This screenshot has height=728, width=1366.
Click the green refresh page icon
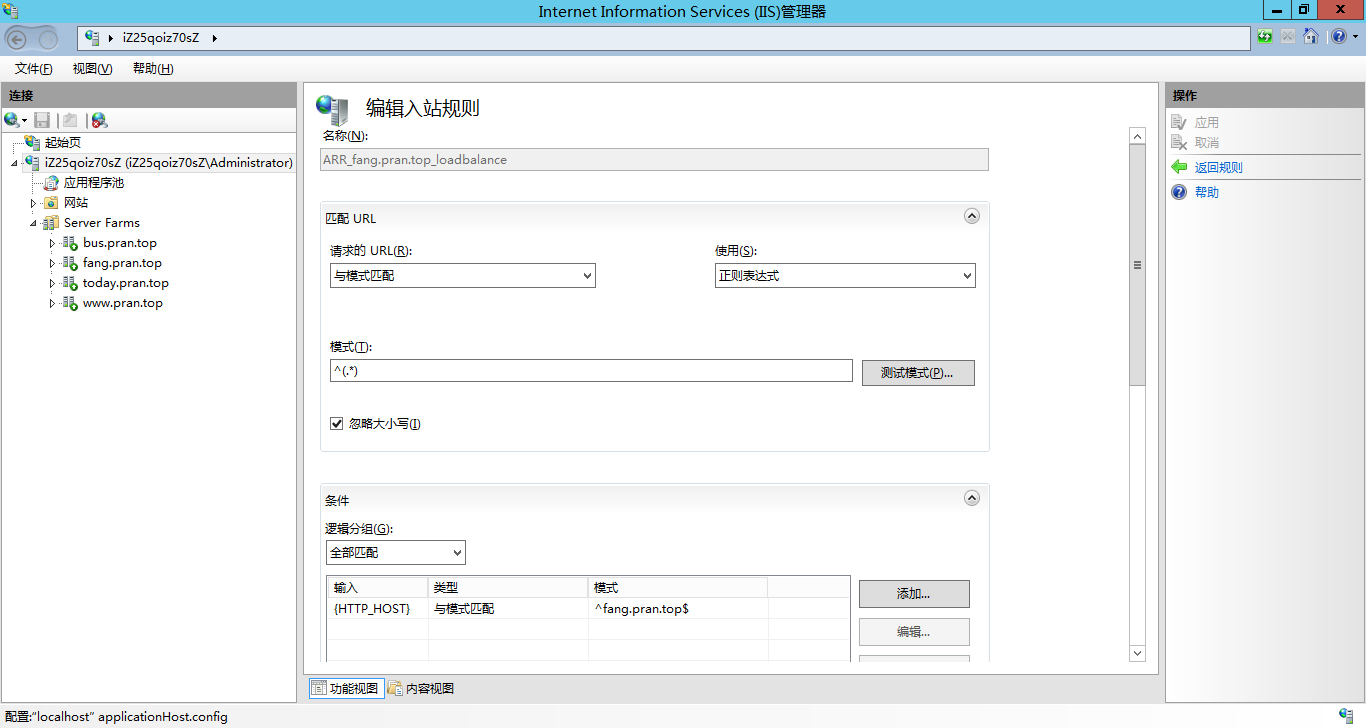click(x=1266, y=37)
